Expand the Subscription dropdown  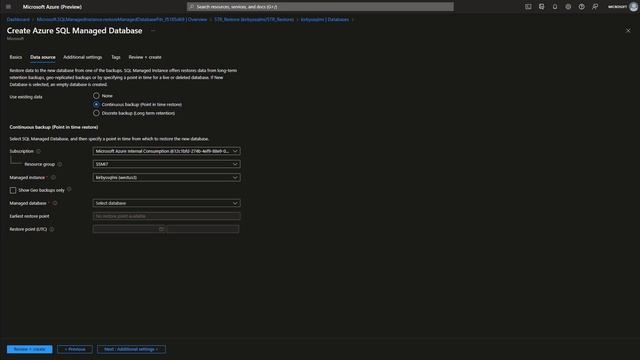point(167,151)
